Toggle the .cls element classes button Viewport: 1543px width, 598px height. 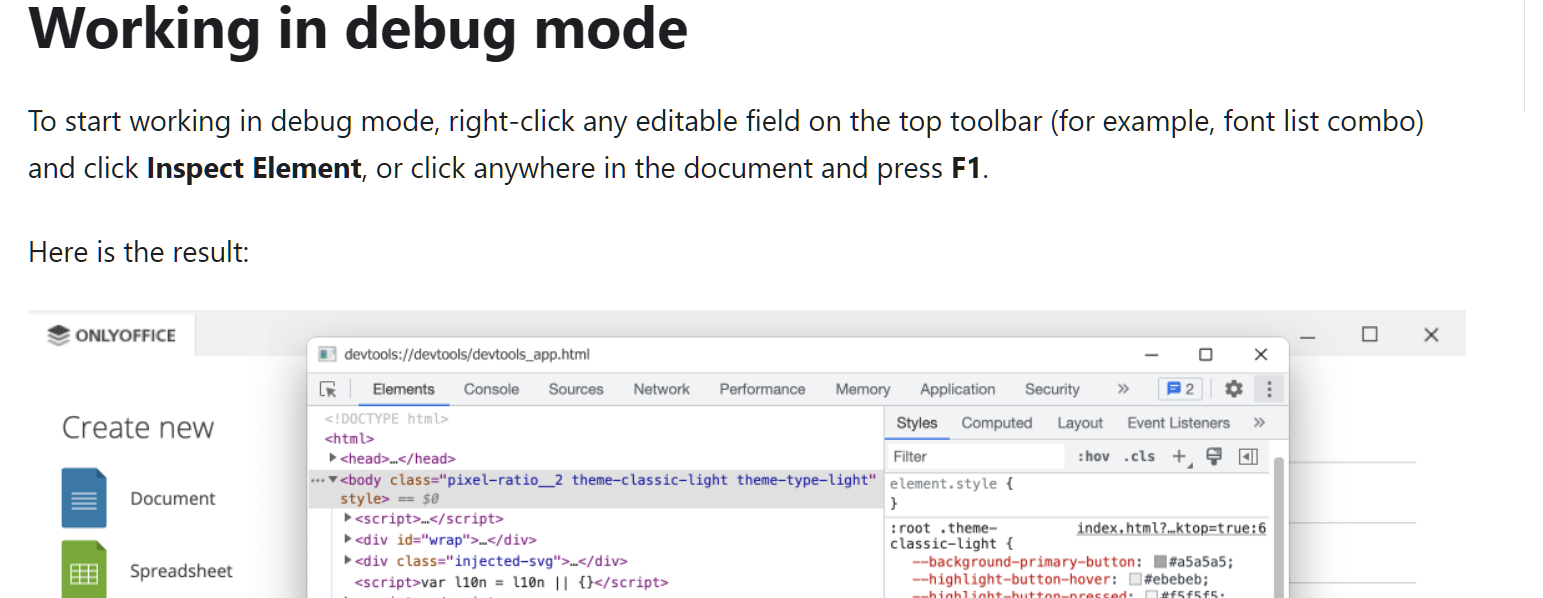pos(1139,456)
